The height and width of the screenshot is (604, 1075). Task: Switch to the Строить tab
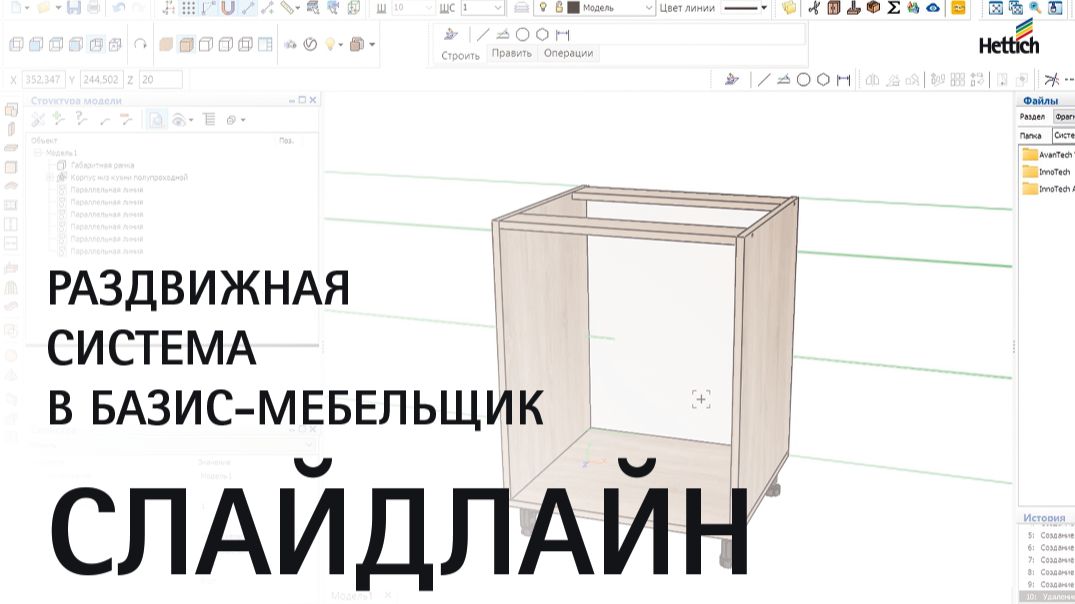click(x=460, y=55)
